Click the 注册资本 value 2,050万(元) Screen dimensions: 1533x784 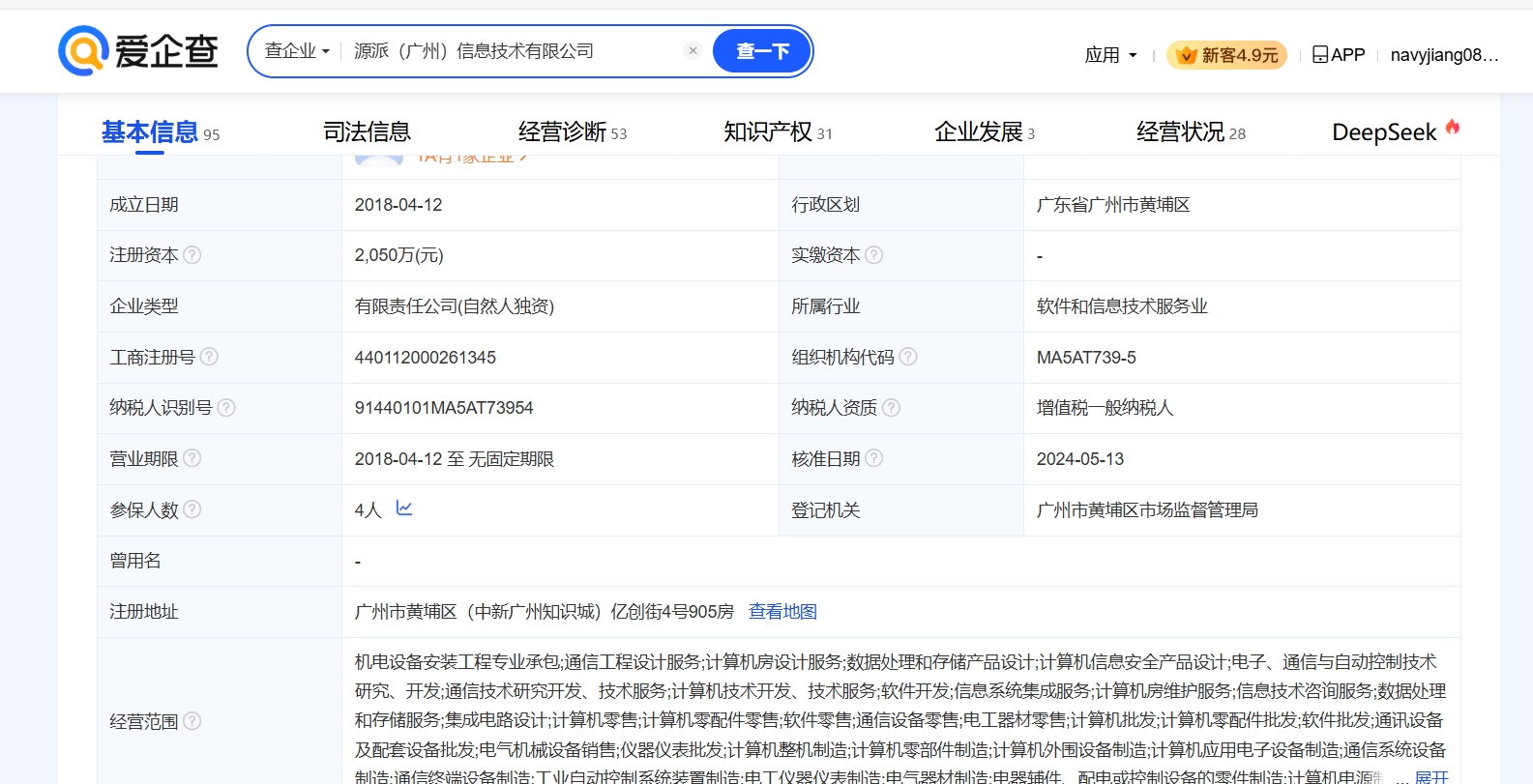click(x=398, y=255)
